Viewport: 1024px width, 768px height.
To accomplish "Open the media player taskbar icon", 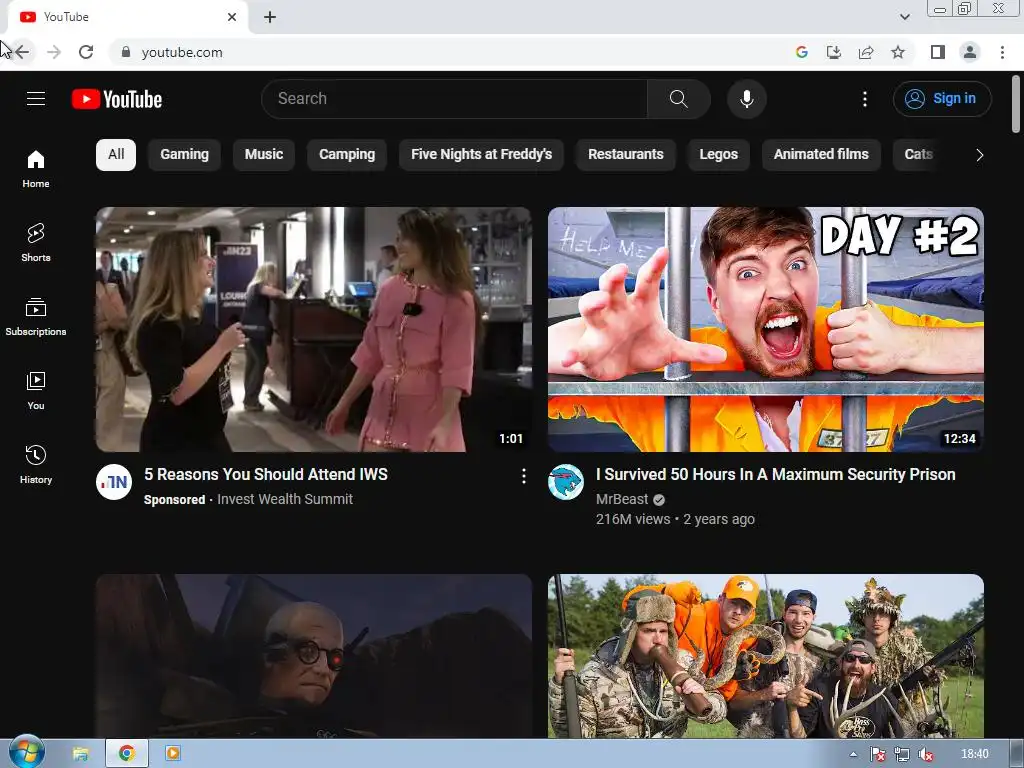I will 173,754.
